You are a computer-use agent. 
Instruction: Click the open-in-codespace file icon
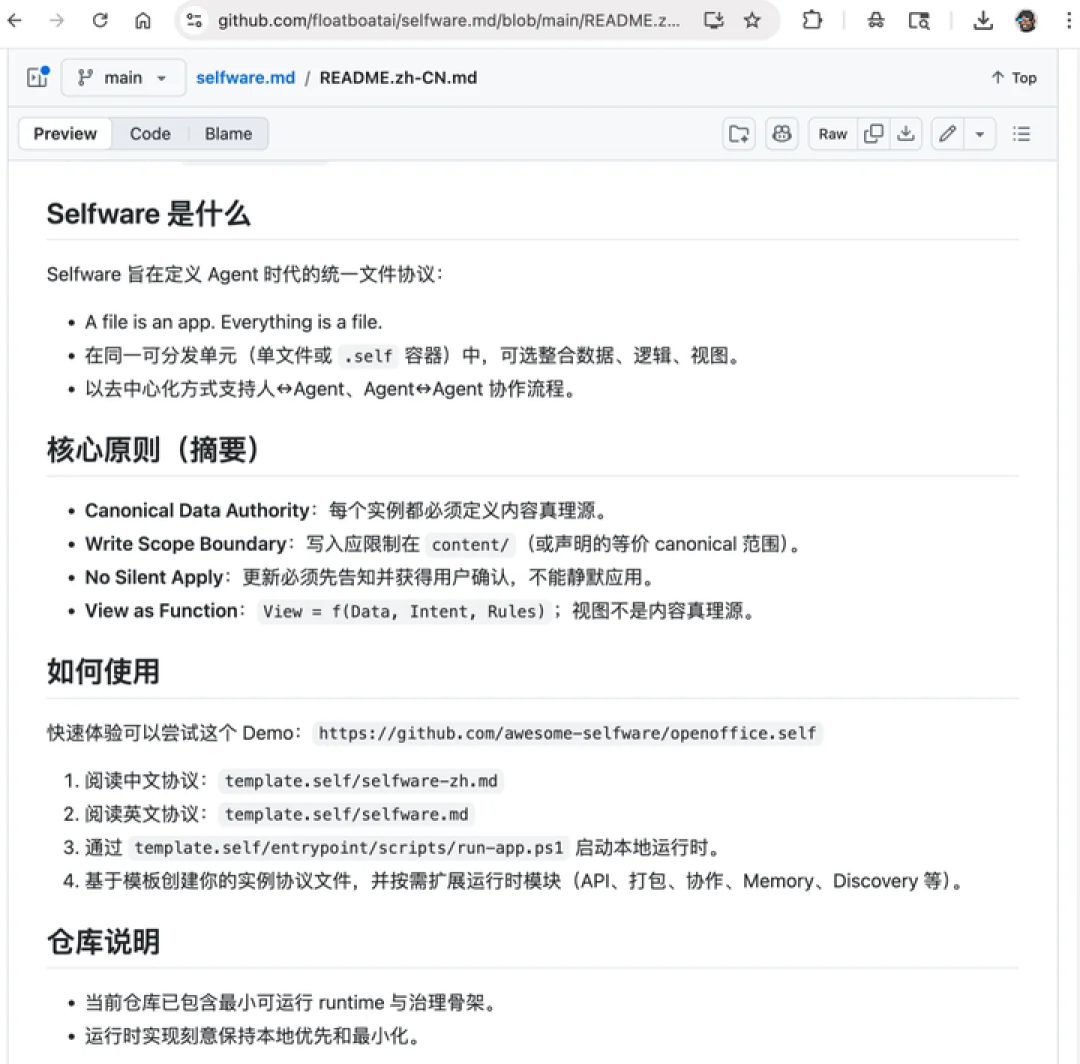739,134
